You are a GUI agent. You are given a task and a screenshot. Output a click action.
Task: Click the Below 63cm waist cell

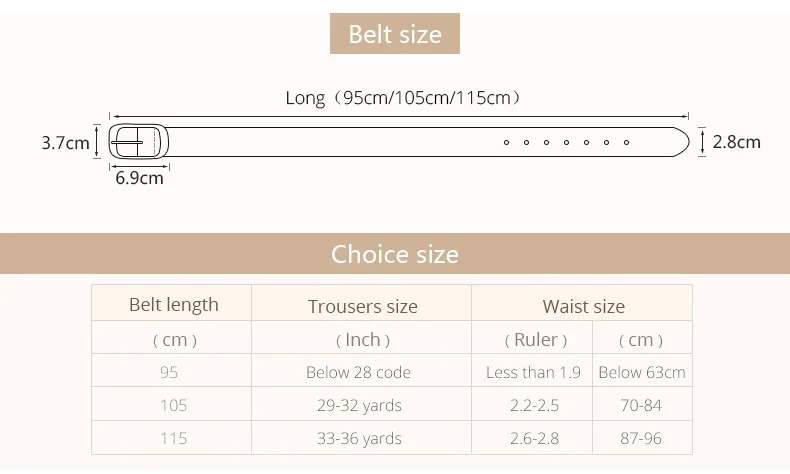(x=642, y=372)
